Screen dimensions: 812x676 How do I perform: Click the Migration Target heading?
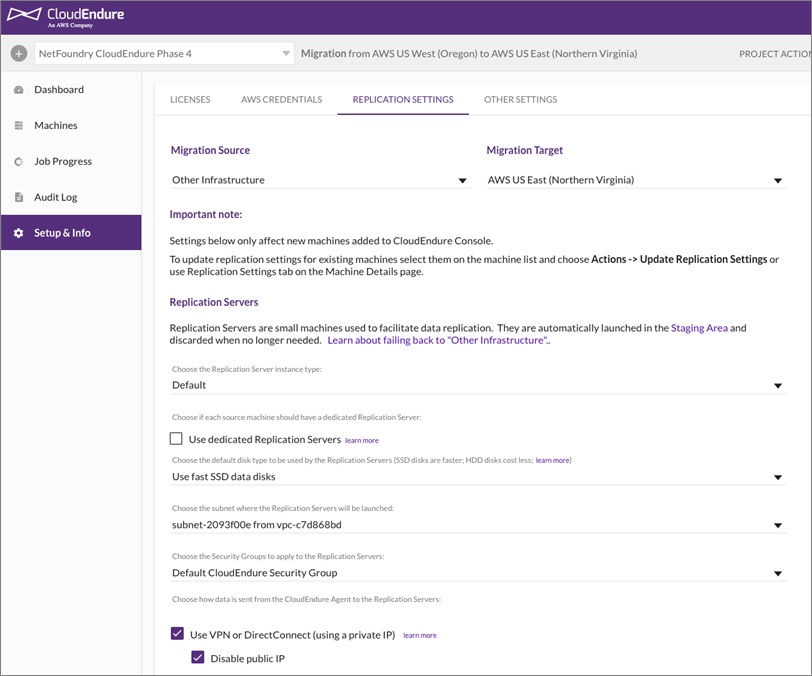[x=525, y=150]
